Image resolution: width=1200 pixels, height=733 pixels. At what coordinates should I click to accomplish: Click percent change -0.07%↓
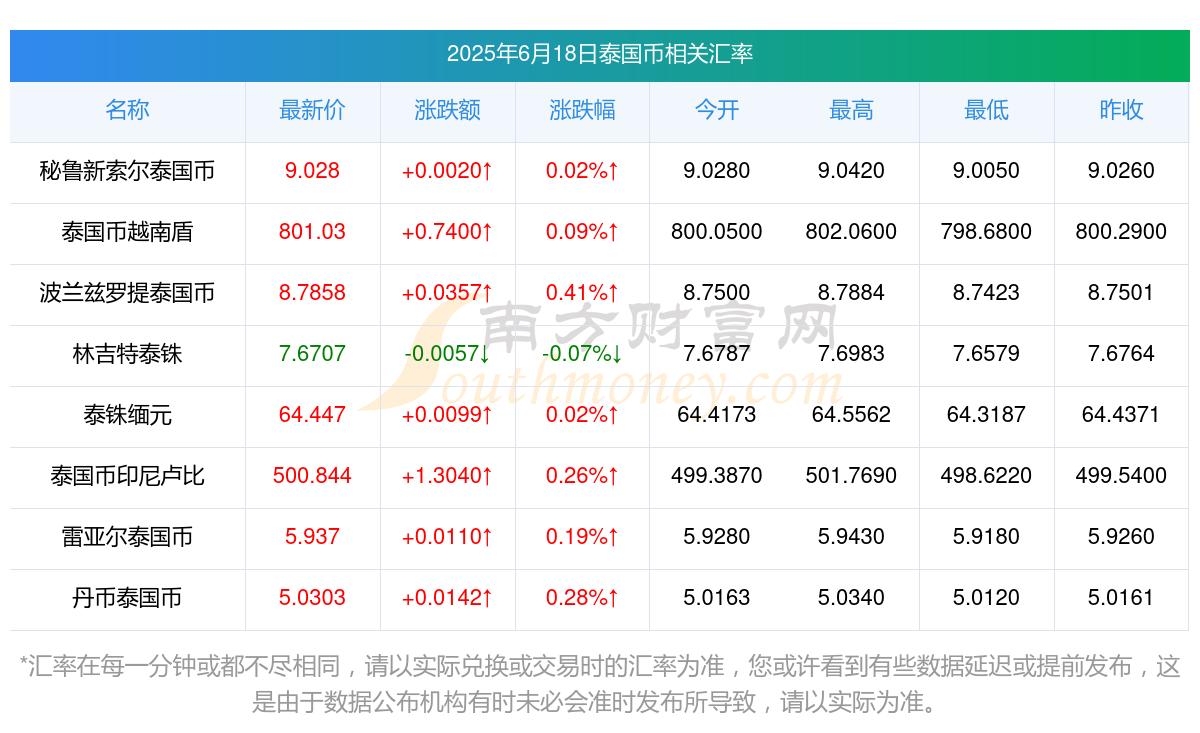(582, 354)
